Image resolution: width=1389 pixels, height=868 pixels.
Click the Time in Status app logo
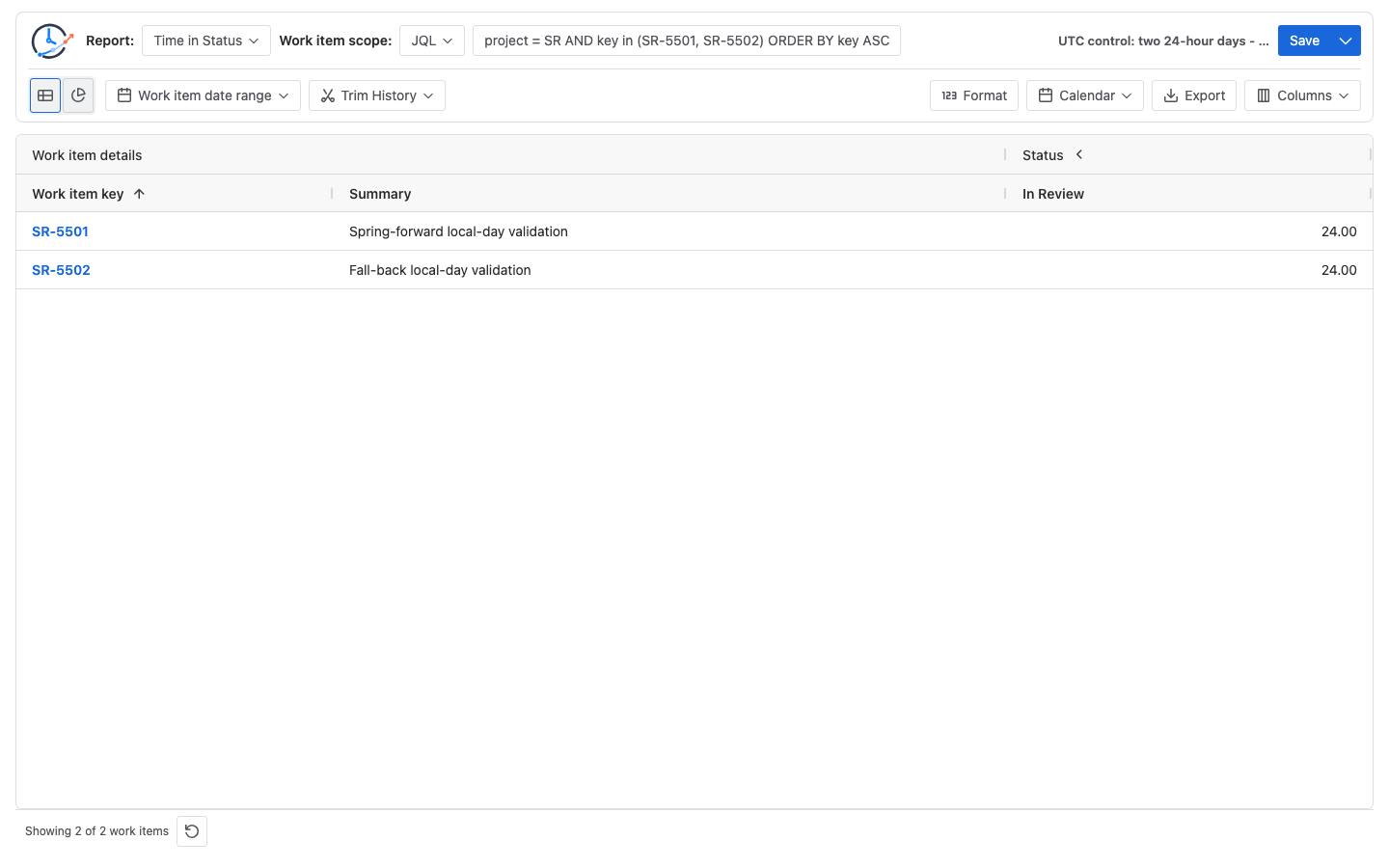click(52, 41)
